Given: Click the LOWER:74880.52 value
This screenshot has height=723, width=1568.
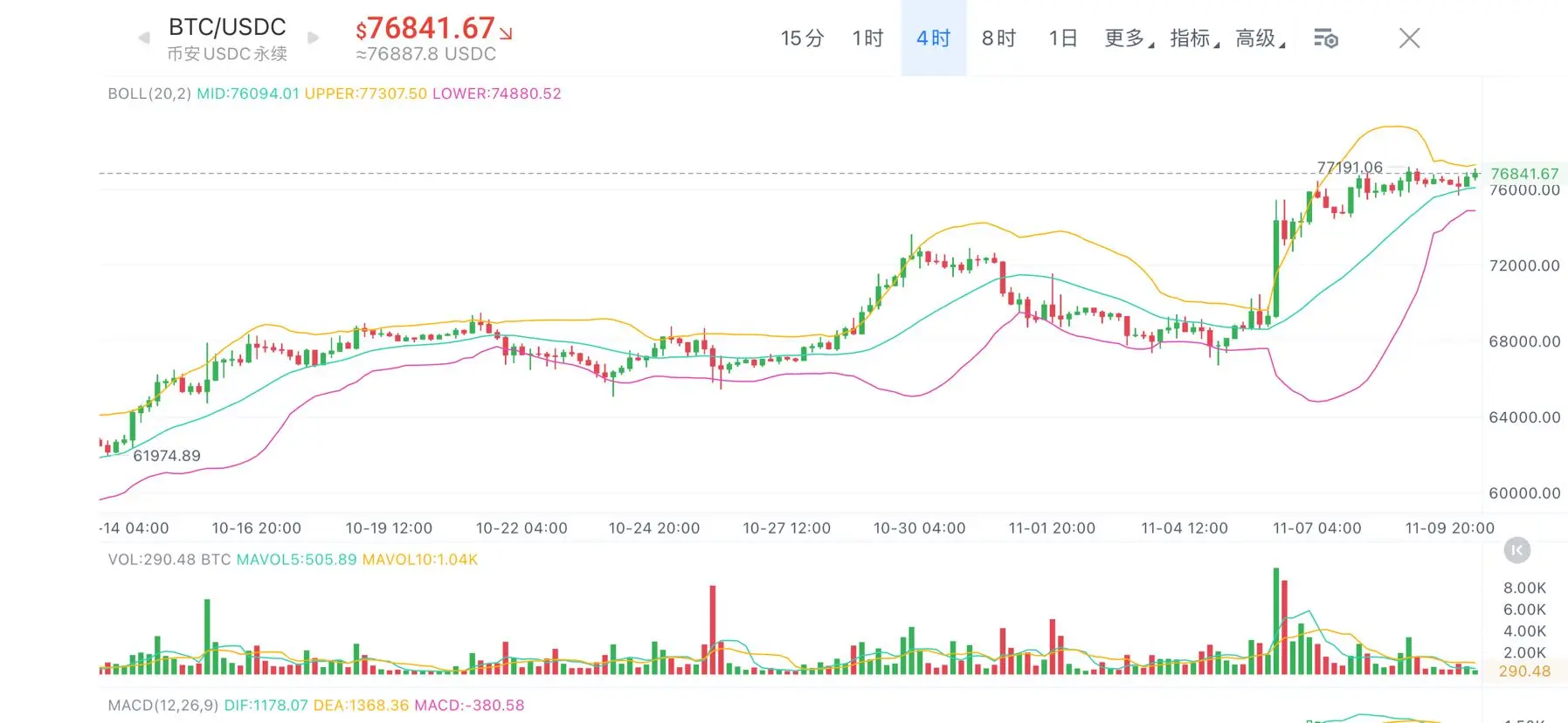Looking at the screenshot, I should 497,93.
